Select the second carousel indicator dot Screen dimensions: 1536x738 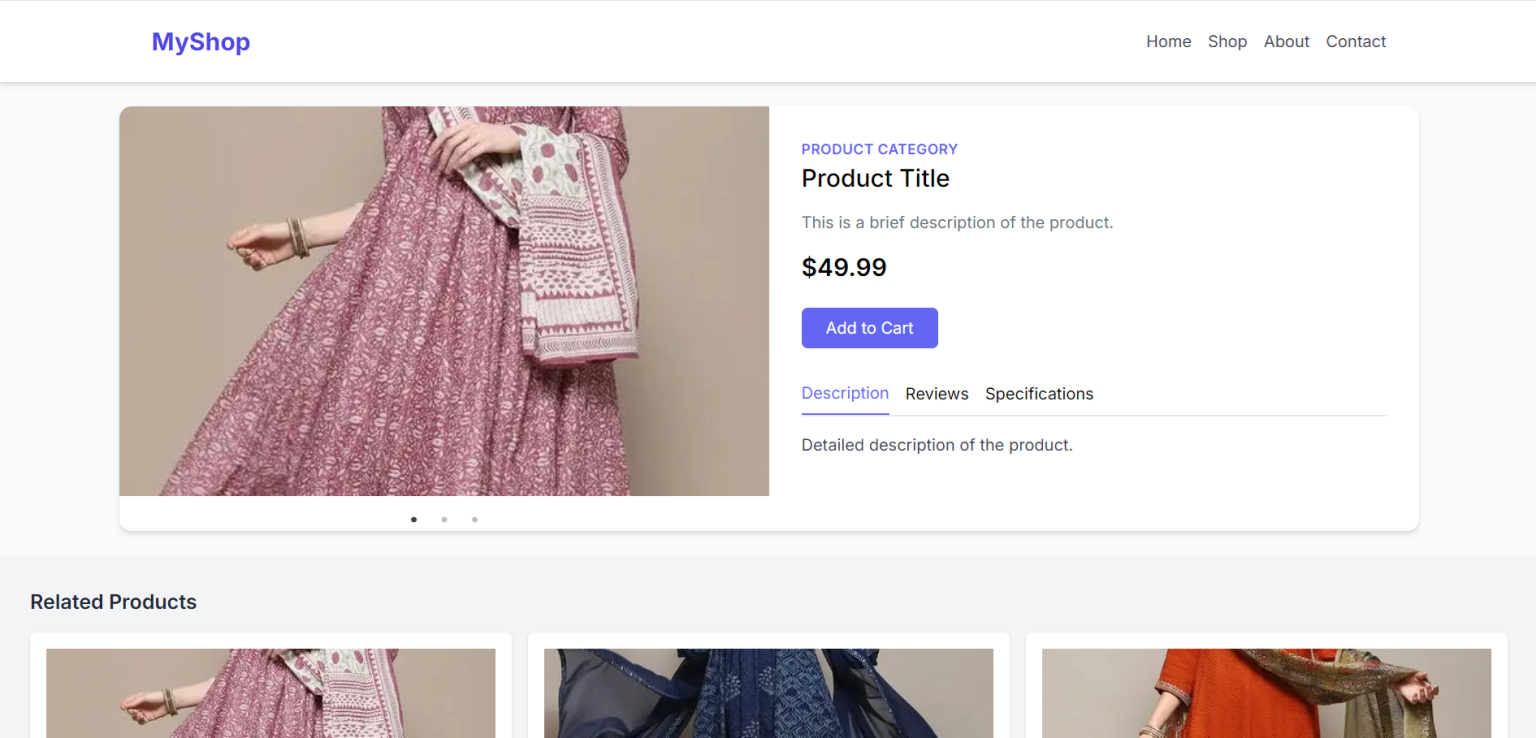443,519
